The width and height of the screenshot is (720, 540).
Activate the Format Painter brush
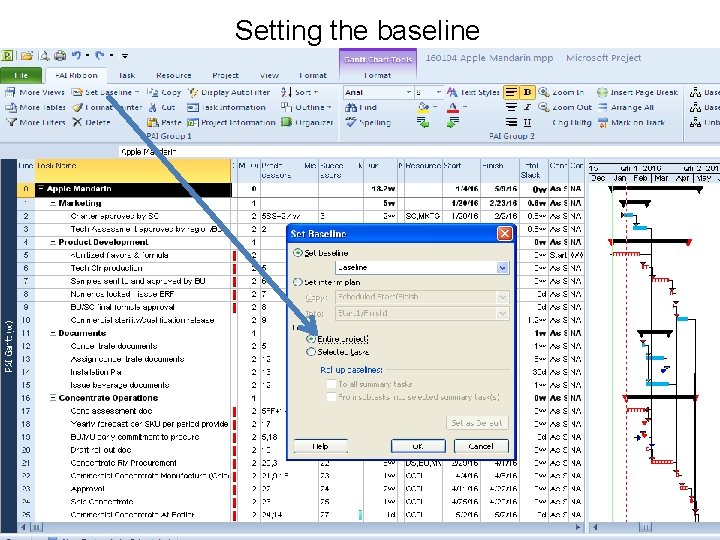click(x=107, y=107)
